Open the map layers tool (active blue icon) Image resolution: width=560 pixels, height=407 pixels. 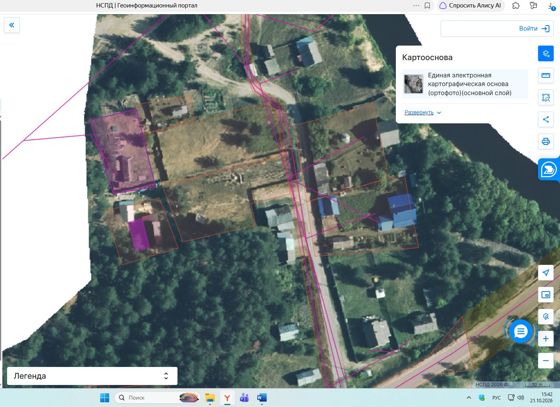[x=545, y=54]
